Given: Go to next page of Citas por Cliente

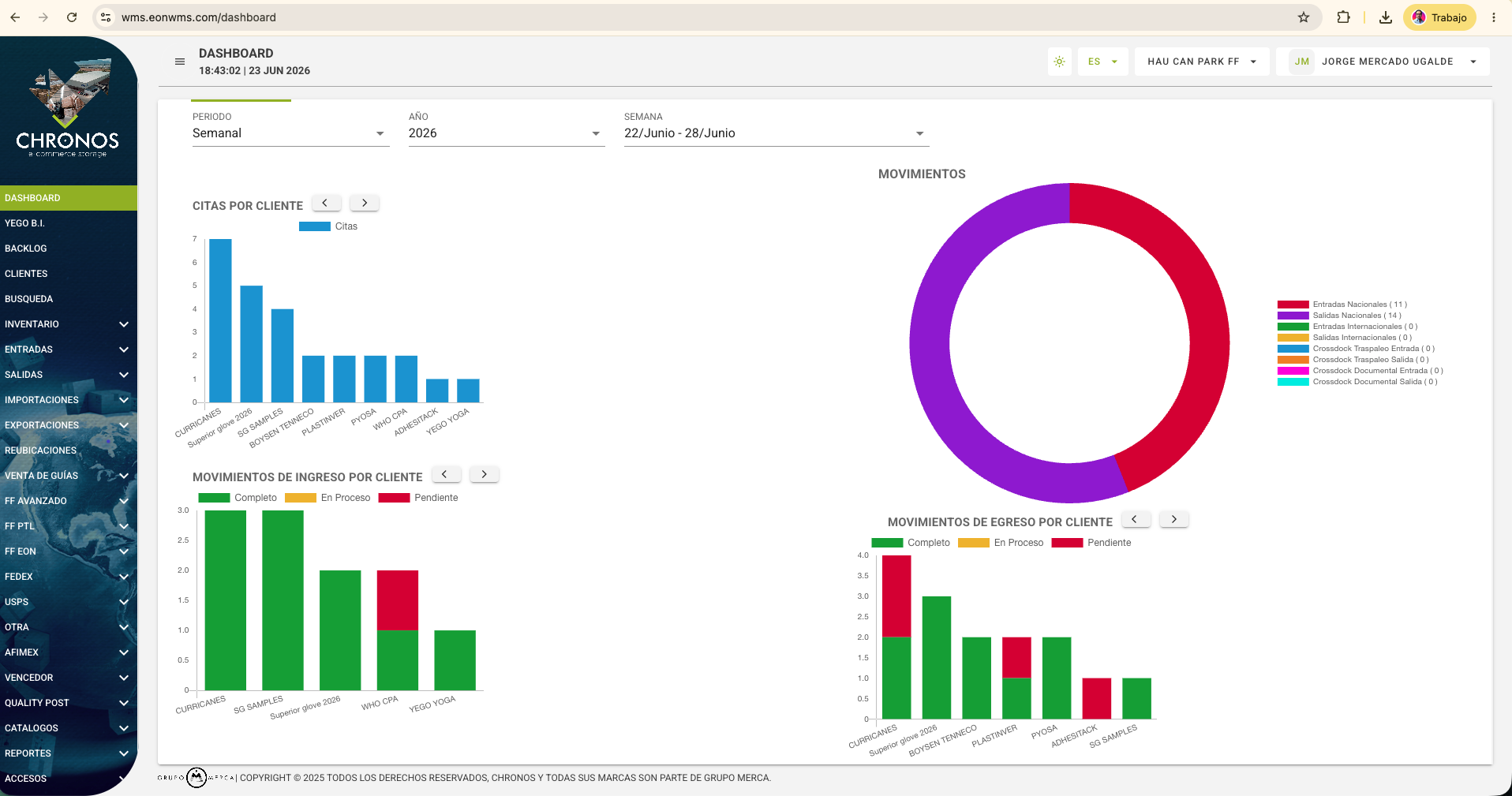Looking at the screenshot, I should pos(365,203).
